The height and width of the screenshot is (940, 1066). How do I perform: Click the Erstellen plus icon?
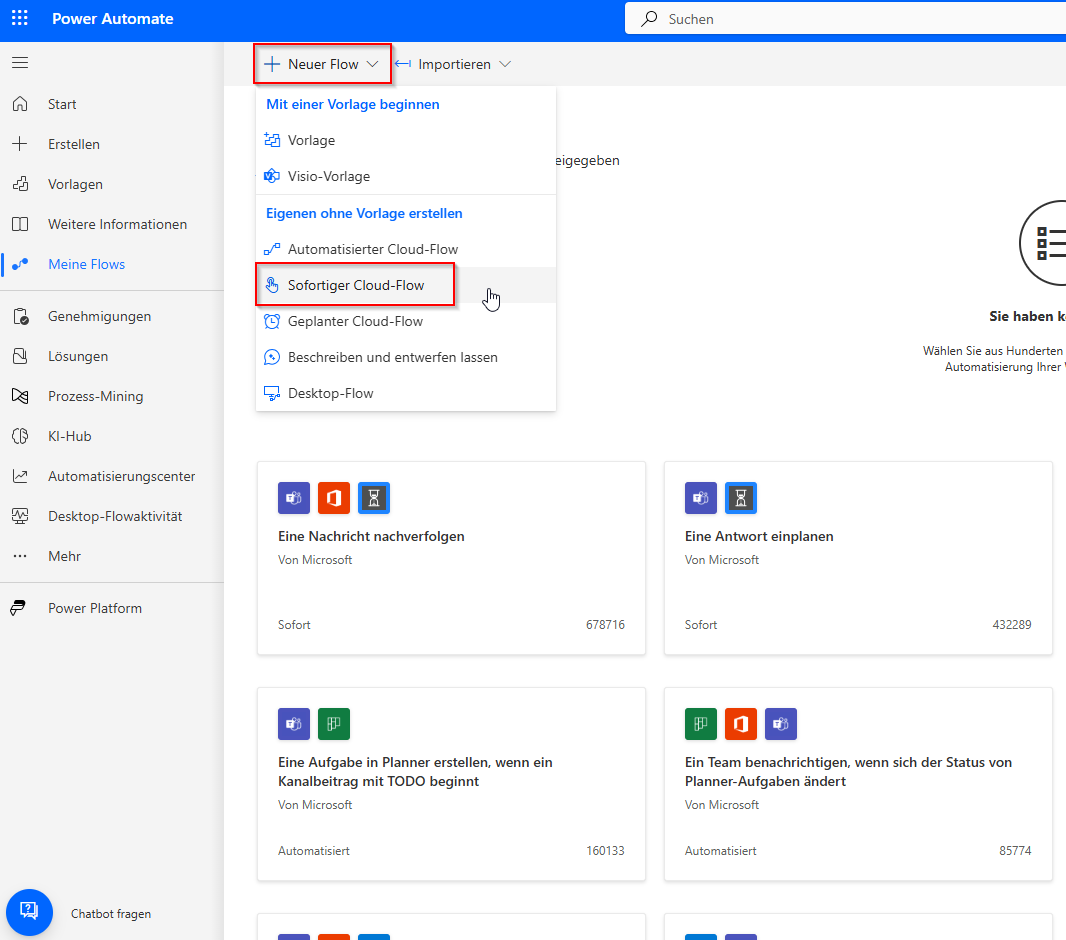pyautogui.click(x=20, y=144)
